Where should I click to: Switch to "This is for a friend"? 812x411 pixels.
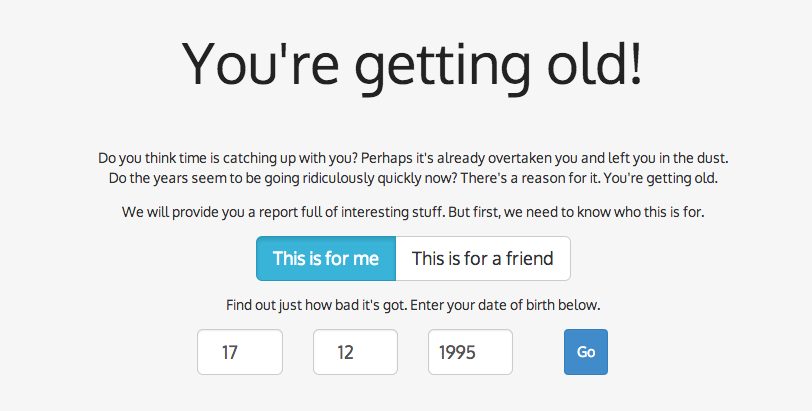pyautogui.click(x=482, y=258)
